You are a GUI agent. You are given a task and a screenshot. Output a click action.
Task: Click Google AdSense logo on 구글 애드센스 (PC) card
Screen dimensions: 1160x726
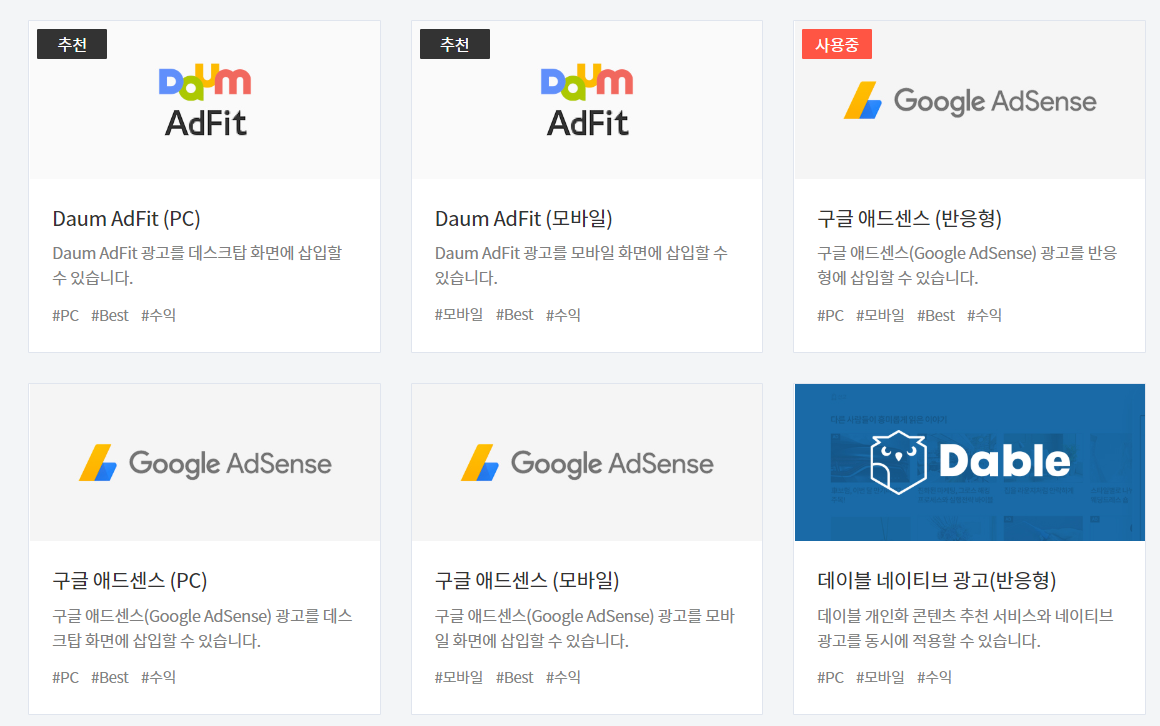click(x=205, y=463)
